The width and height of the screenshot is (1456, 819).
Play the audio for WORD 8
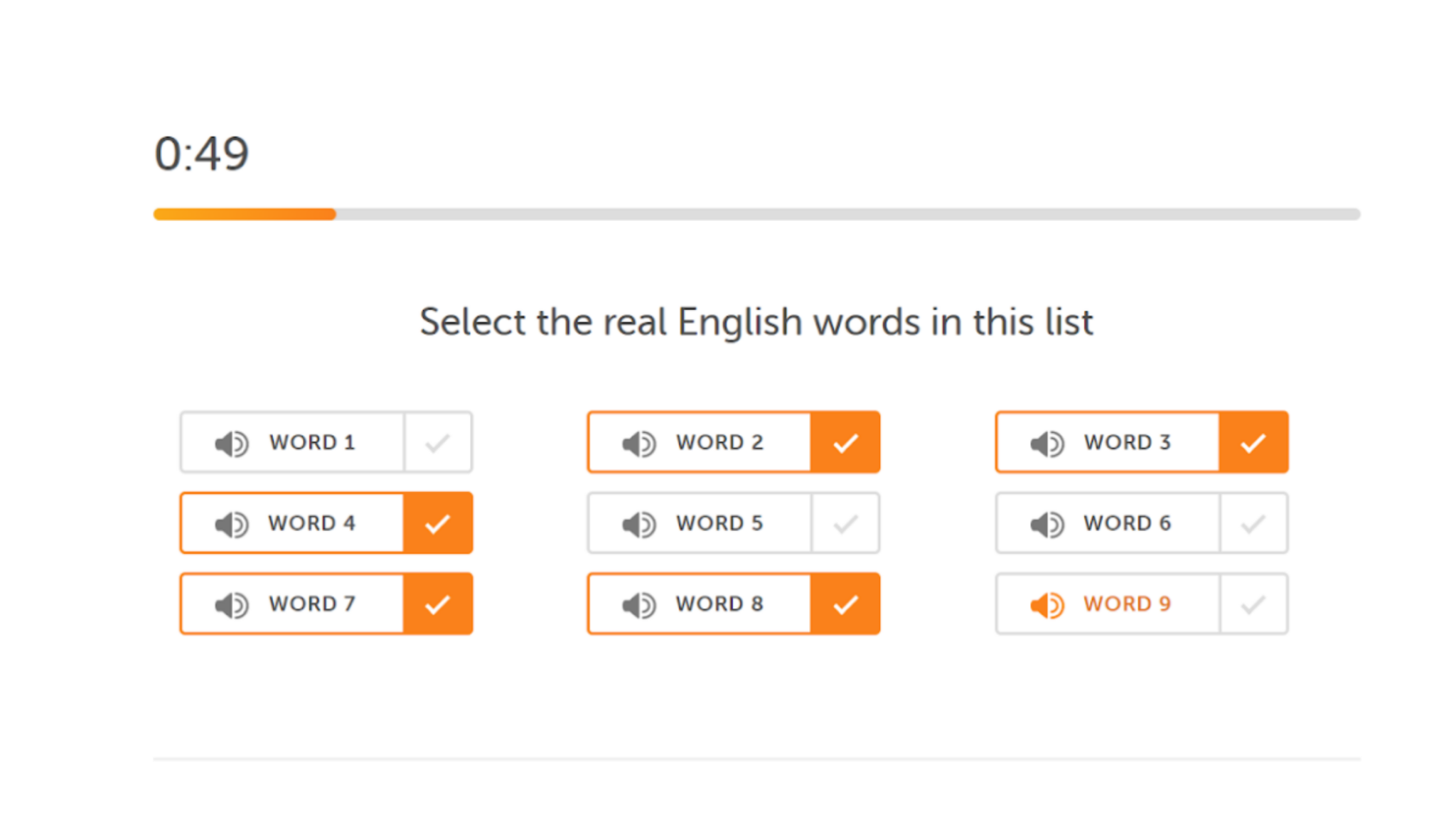point(637,604)
